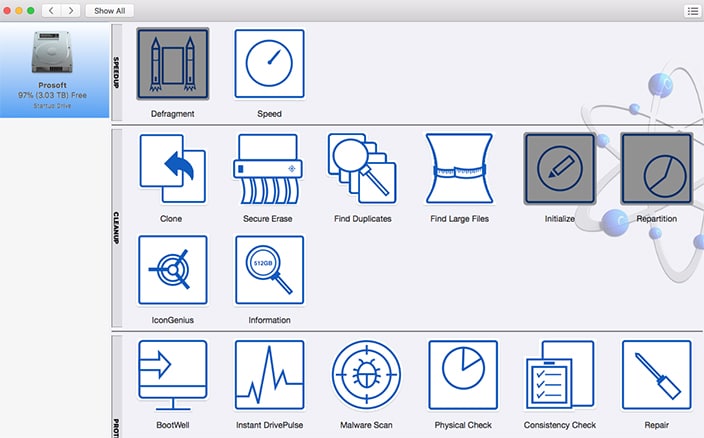Open the Repartition tool
The image size is (704, 438).
tap(657, 169)
